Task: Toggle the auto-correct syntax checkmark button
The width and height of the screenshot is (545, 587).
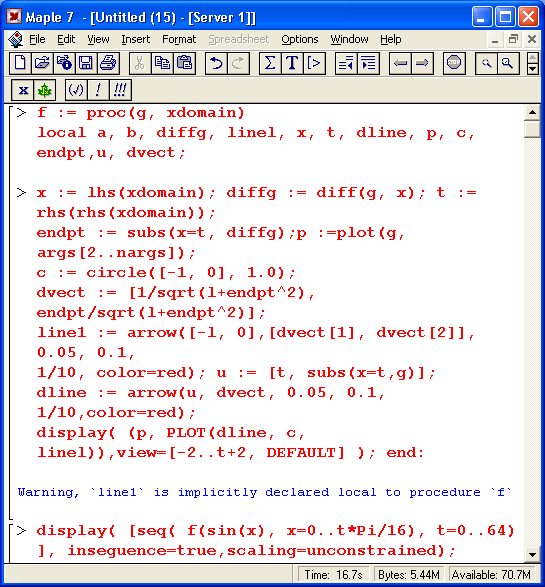Action: (x=76, y=90)
